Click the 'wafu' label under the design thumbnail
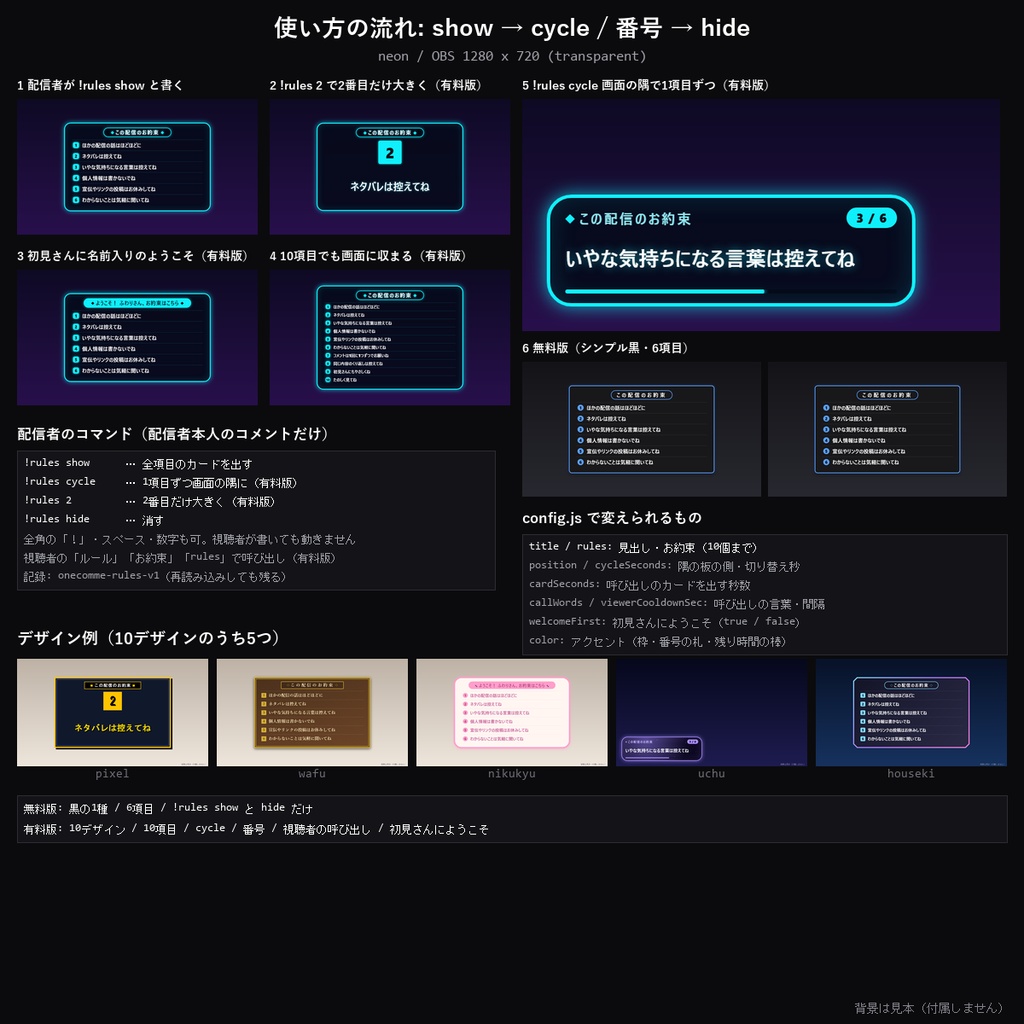Viewport: 1024px width, 1024px height. 312,773
